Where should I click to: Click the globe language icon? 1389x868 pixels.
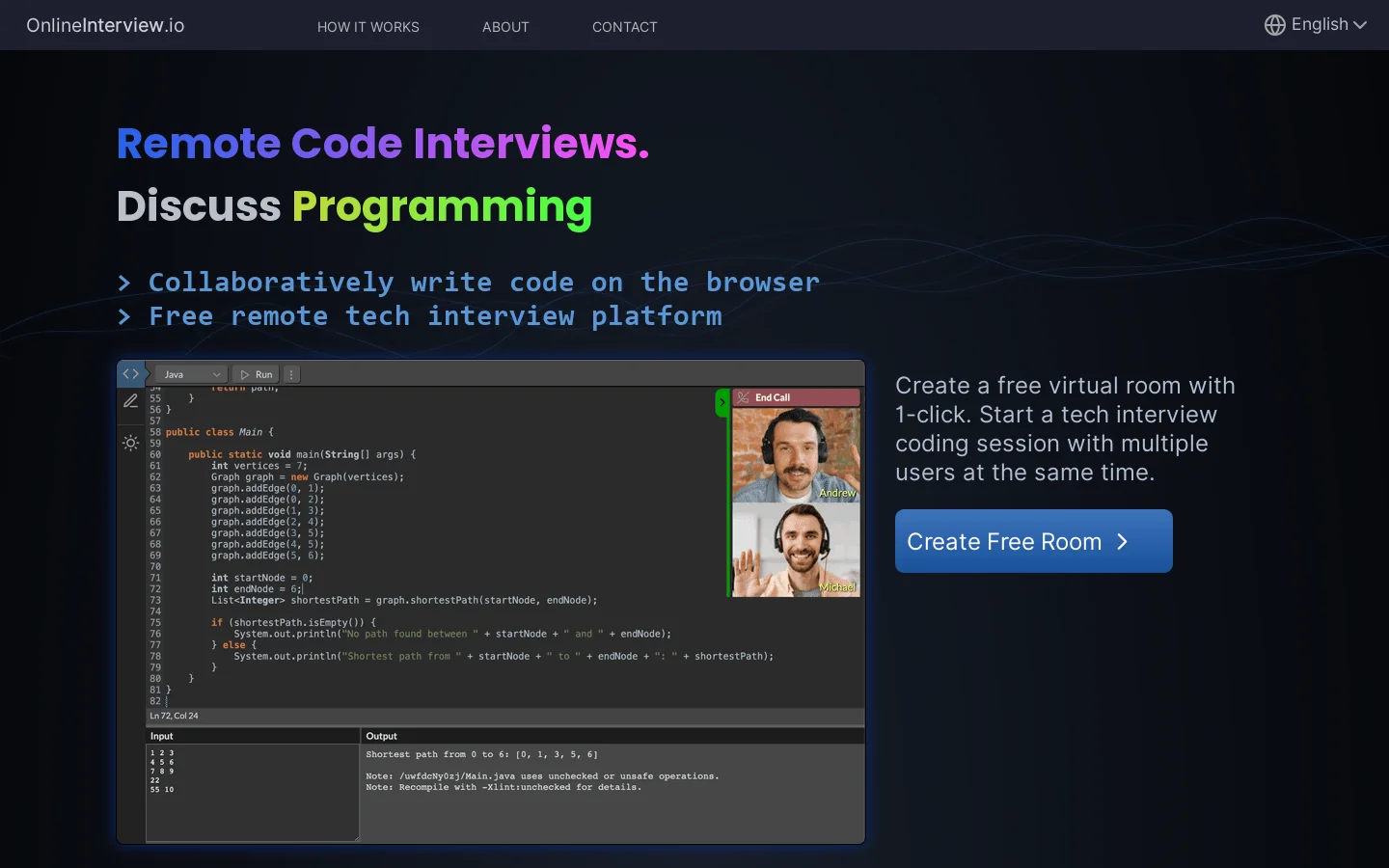coord(1275,25)
